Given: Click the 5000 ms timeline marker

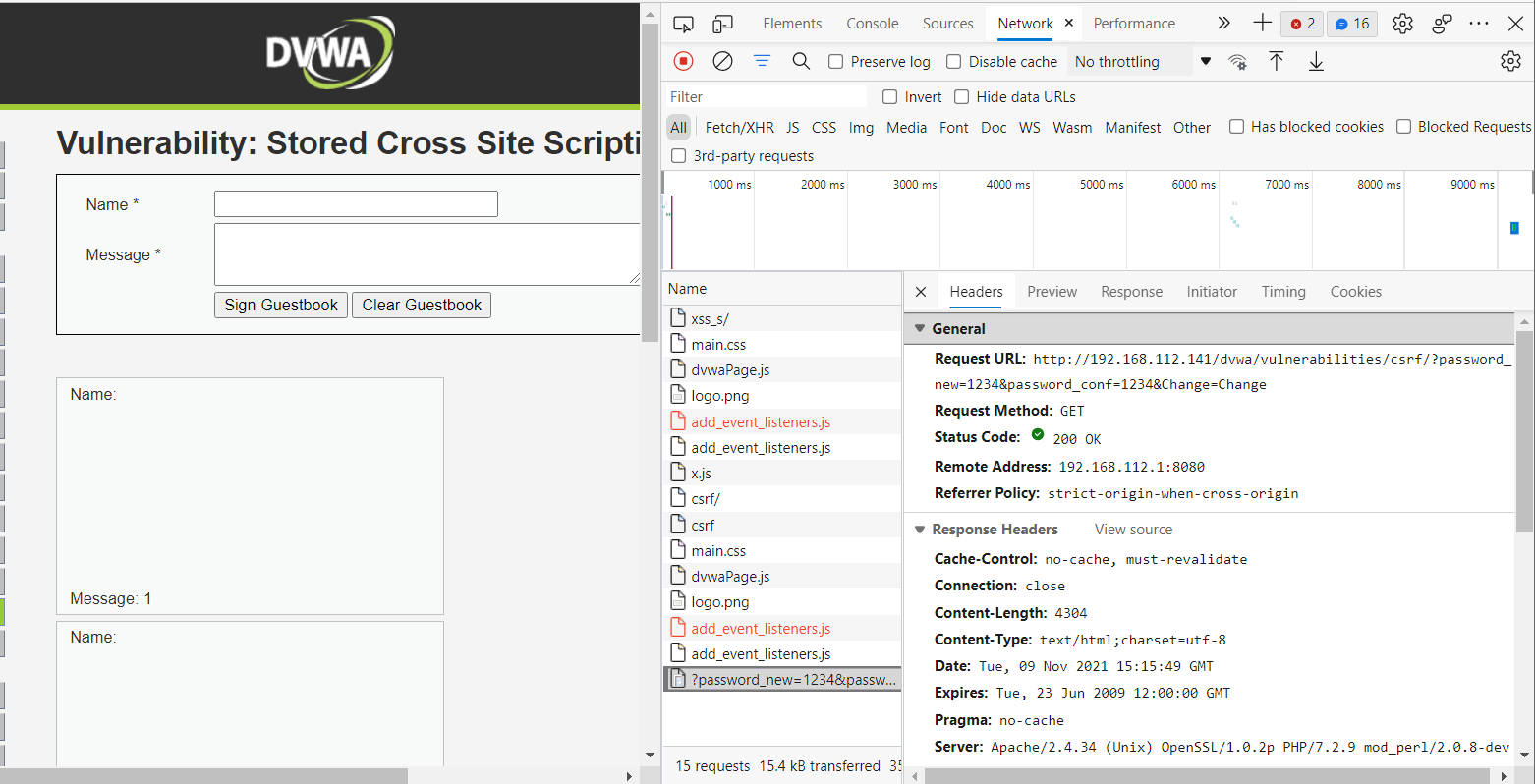Looking at the screenshot, I should coord(1102,185).
